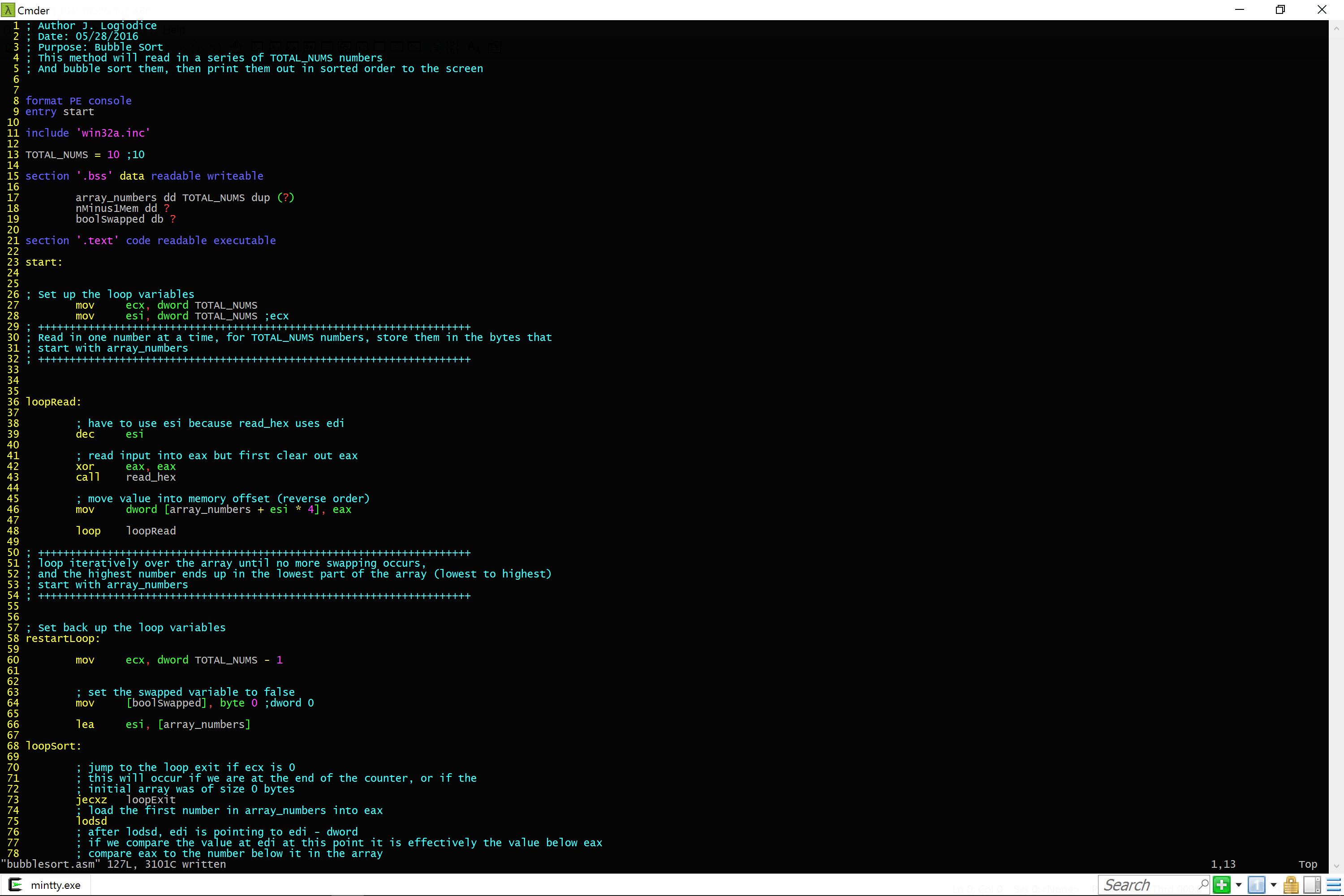Image resolution: width=1344 pixels, height=896 pixels.
Task: Click the '"bubblesort.asm" 127L, 3101C written' status message
Action: [x=113, y=864]
